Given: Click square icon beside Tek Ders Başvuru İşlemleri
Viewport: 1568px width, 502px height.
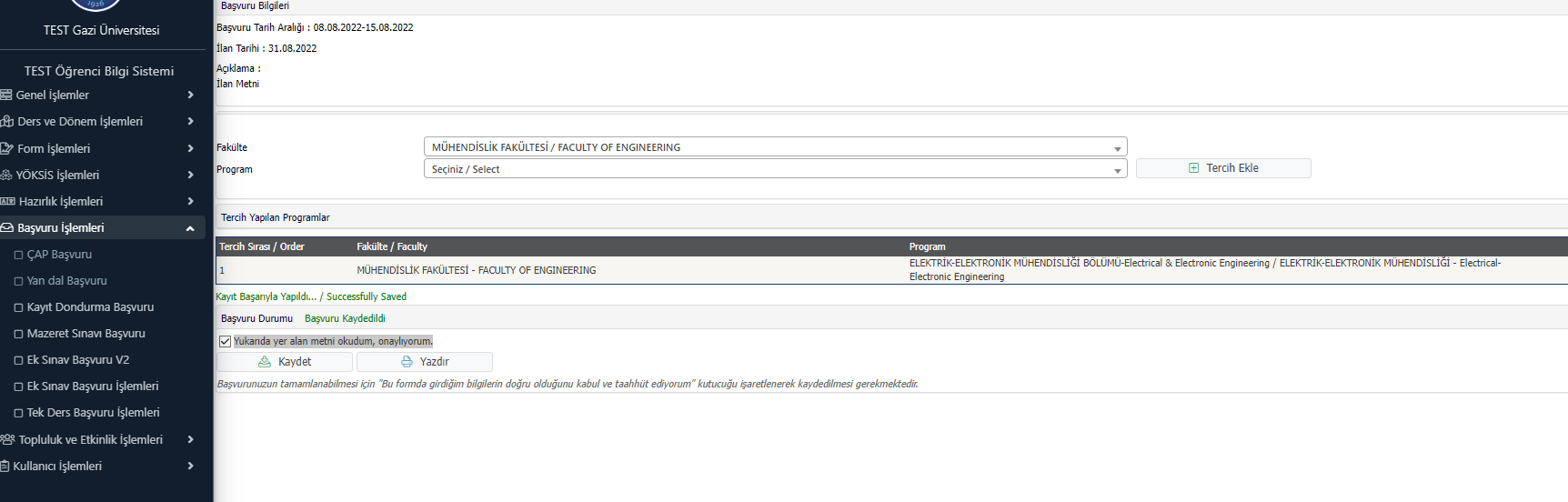Looking at the screenshot, I should click(18, 413).
